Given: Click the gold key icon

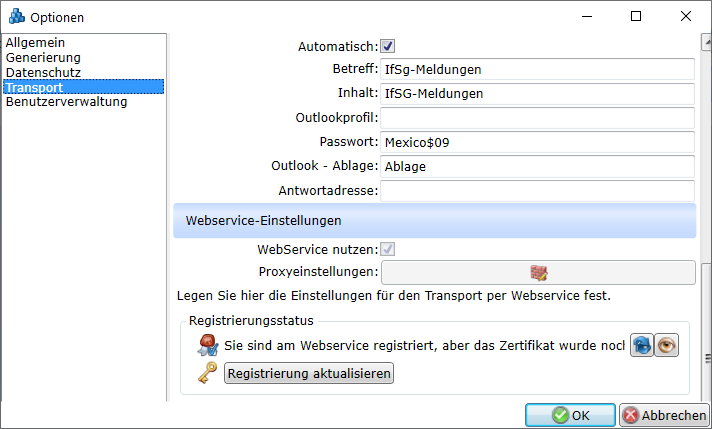Looking at the screenshot, I should click(208, 374).
